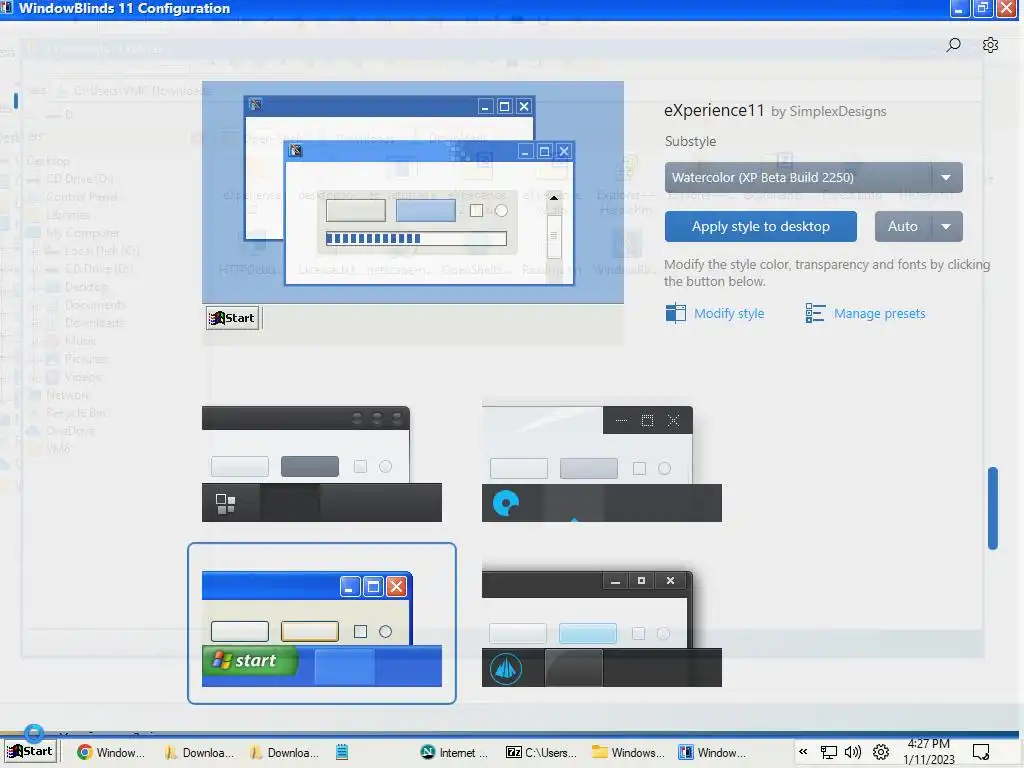Click the by SimplexDesigns author text
Screen dimensions: 1024x768
coord(829,112)
